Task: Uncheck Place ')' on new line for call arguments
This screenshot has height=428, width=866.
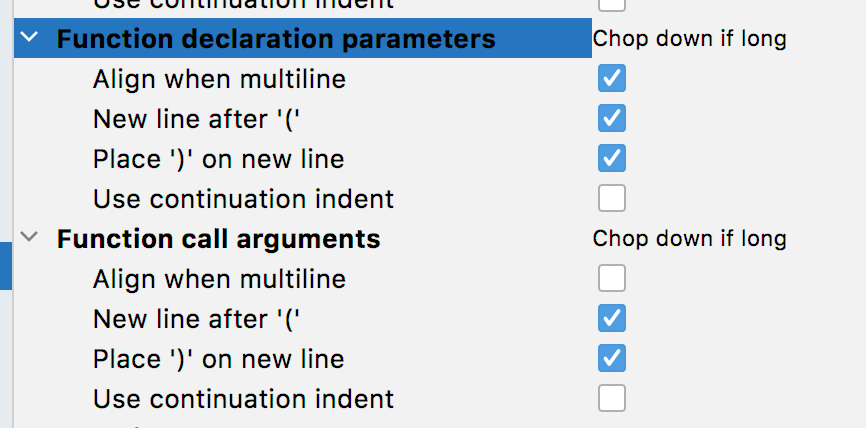Action: tap(611, 358)
